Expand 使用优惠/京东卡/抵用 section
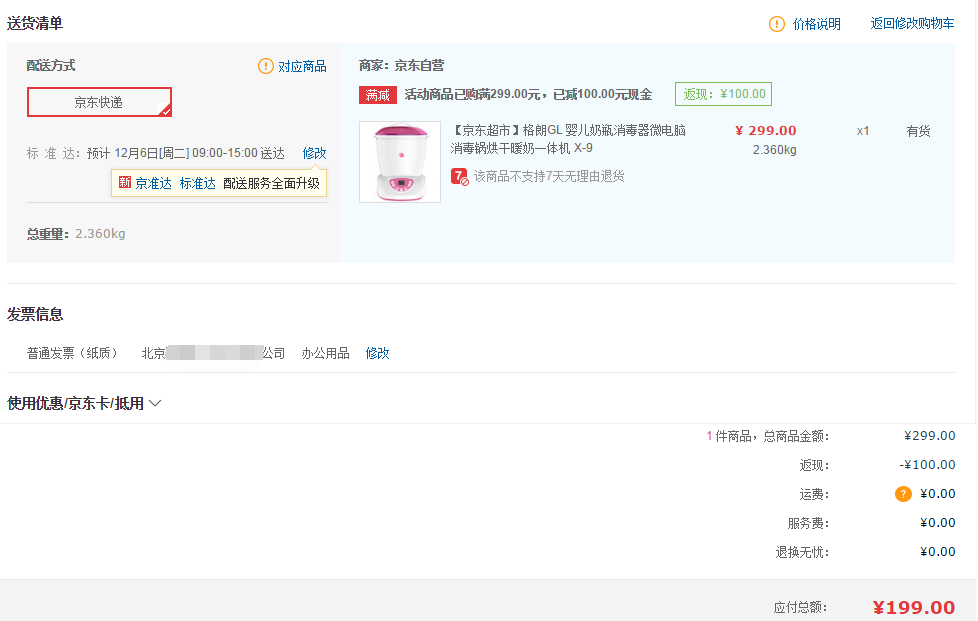978x621 pixels. pos(84,403)
